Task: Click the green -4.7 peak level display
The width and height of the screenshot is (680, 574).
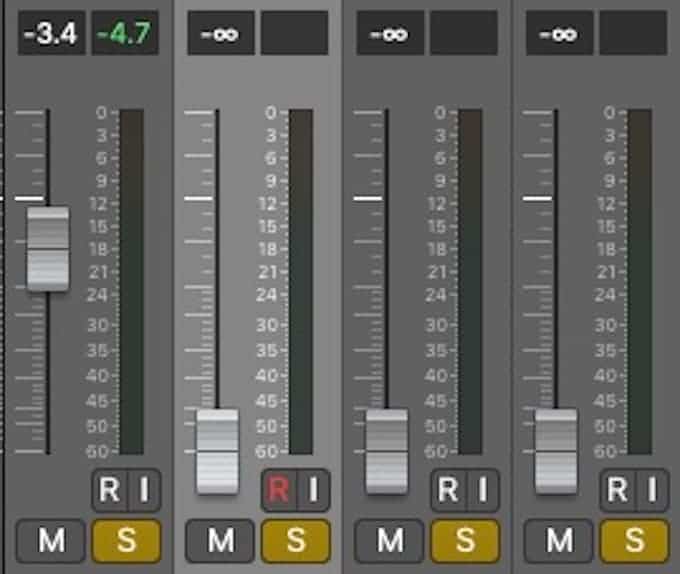Action: 125,33
